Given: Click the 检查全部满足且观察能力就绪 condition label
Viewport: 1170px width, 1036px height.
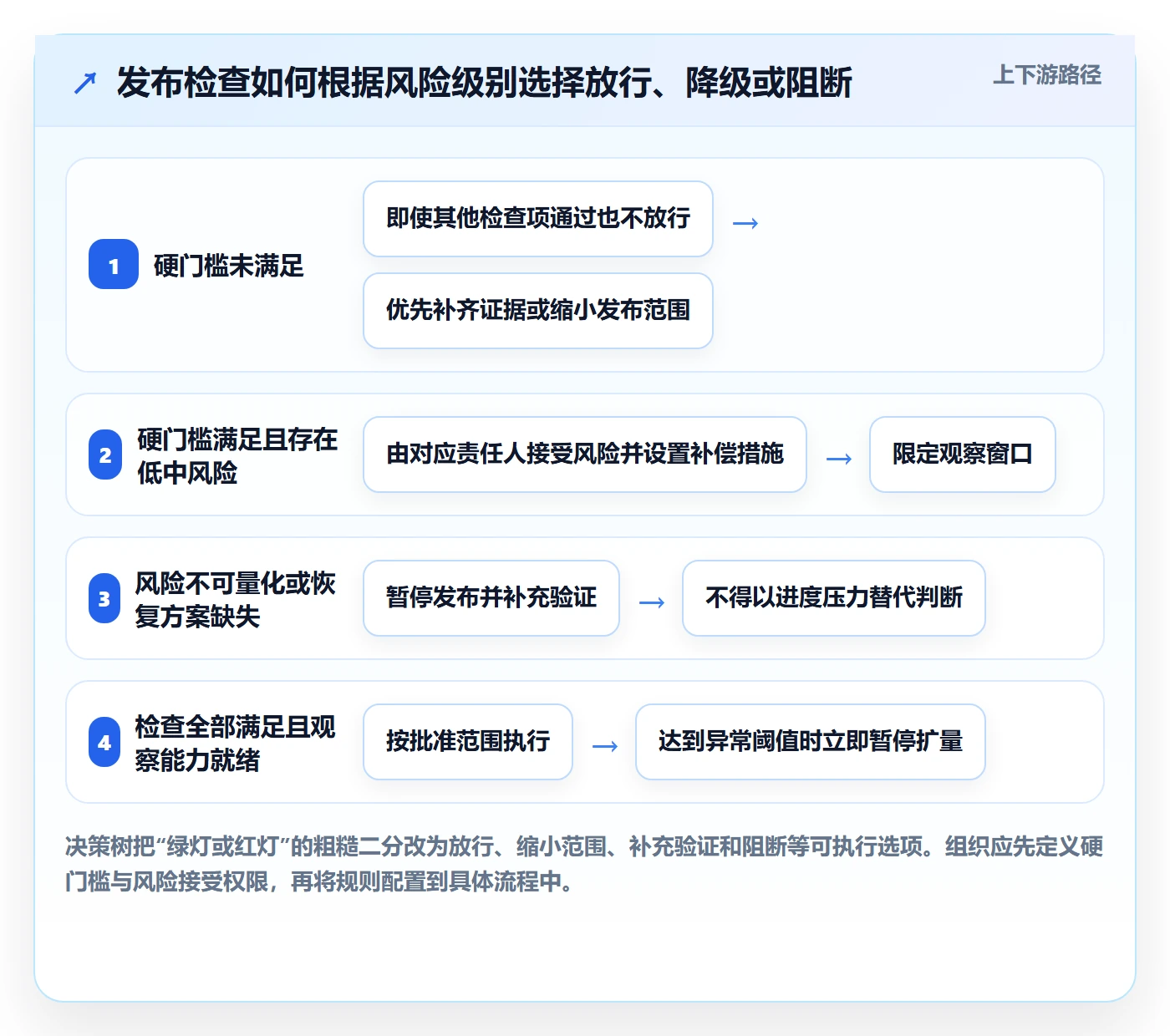Looking at the screenshot, I should [236, 743].
